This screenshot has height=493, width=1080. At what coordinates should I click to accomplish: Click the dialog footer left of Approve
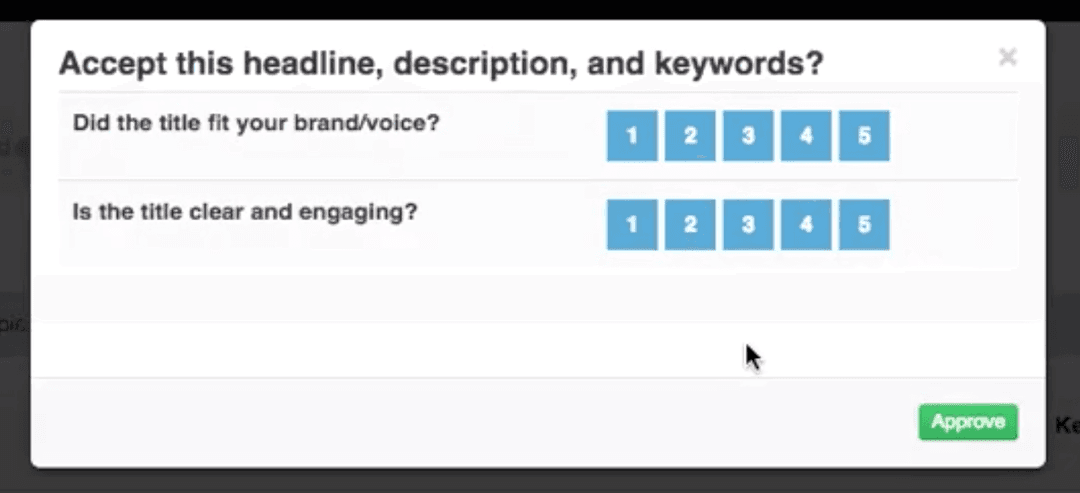(x=470, y=422)
